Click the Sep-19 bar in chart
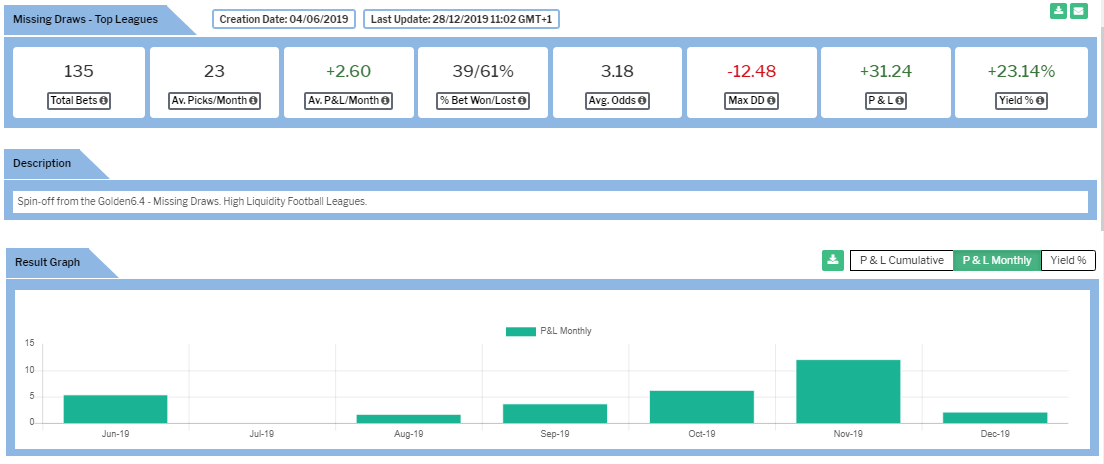 pos(555,413)
